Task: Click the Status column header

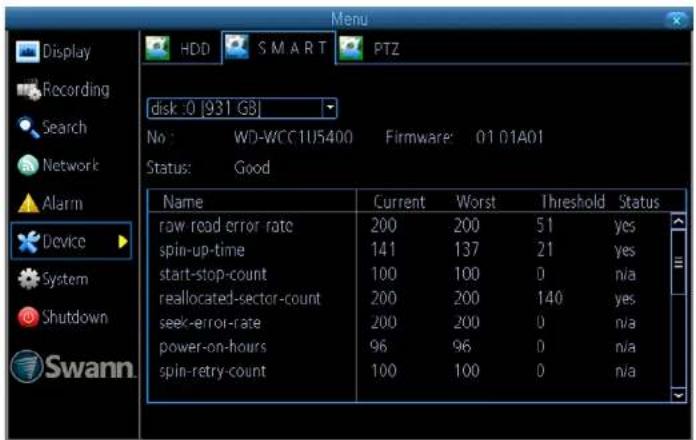Action: [639, 202]
